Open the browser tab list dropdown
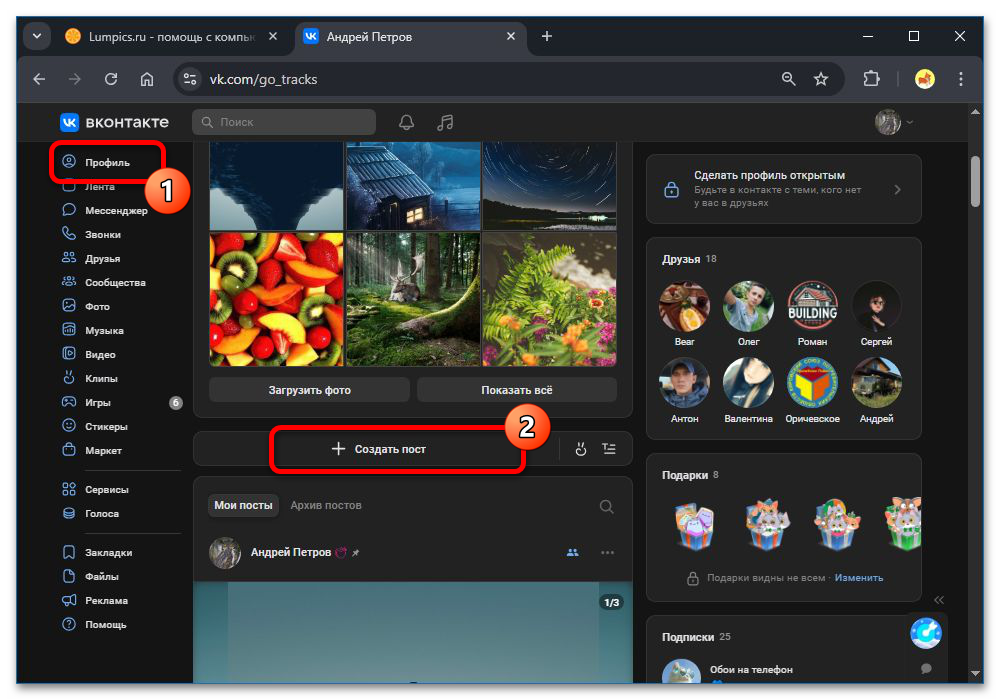Viewport: 1000px width, 700px height. tap(37, 36)
